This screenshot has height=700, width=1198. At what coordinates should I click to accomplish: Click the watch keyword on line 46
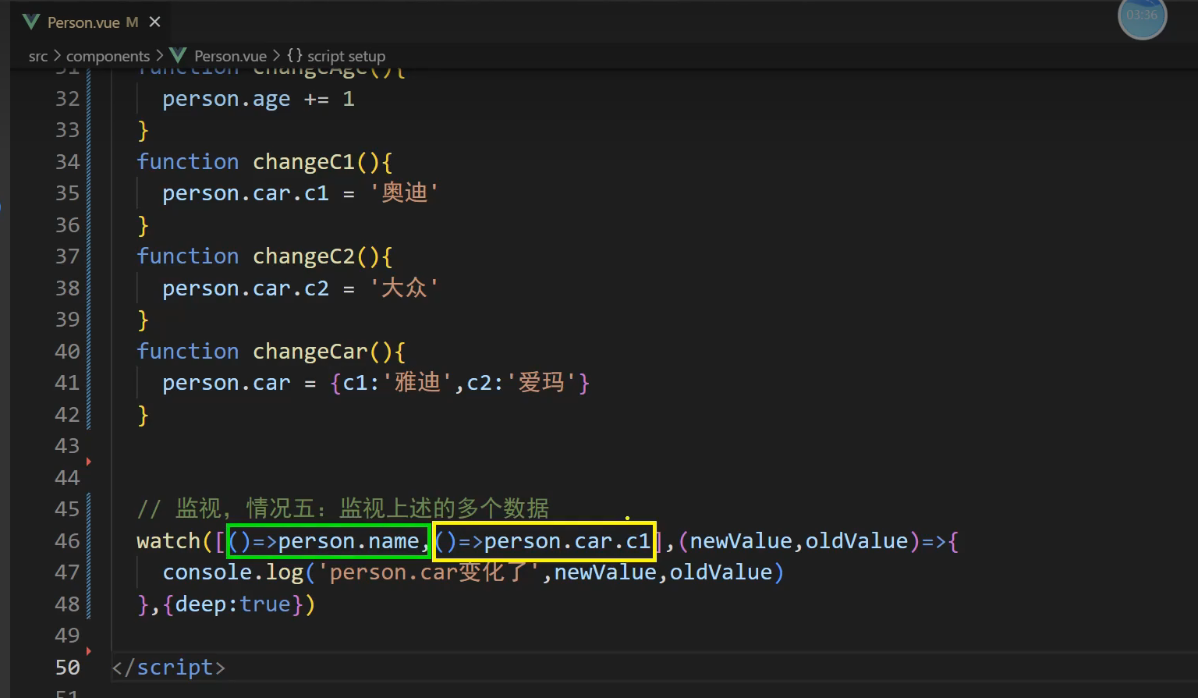click(169, 541)
